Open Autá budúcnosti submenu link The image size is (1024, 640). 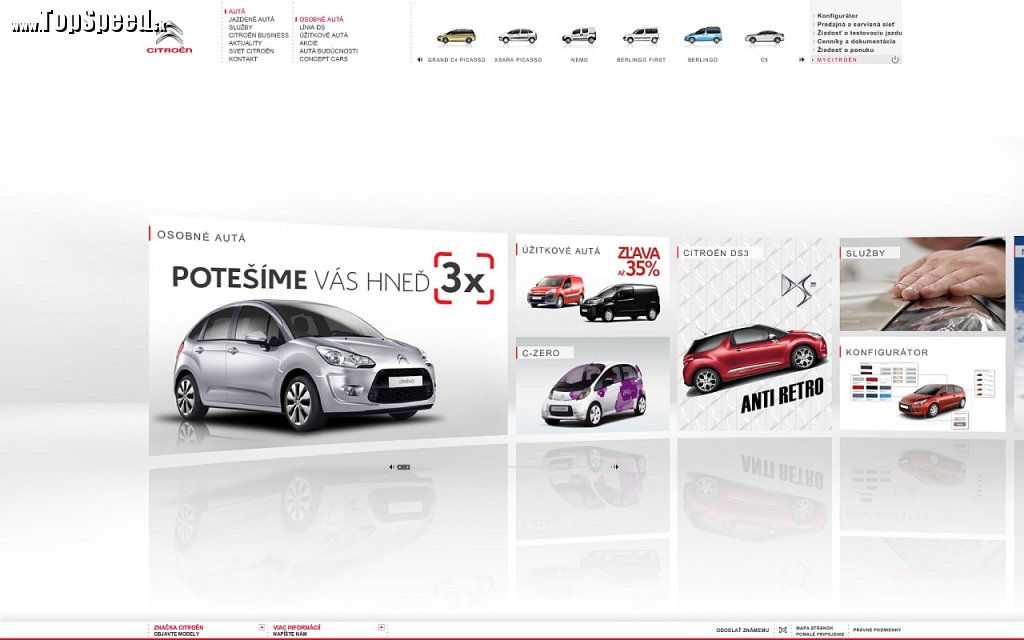328,51
